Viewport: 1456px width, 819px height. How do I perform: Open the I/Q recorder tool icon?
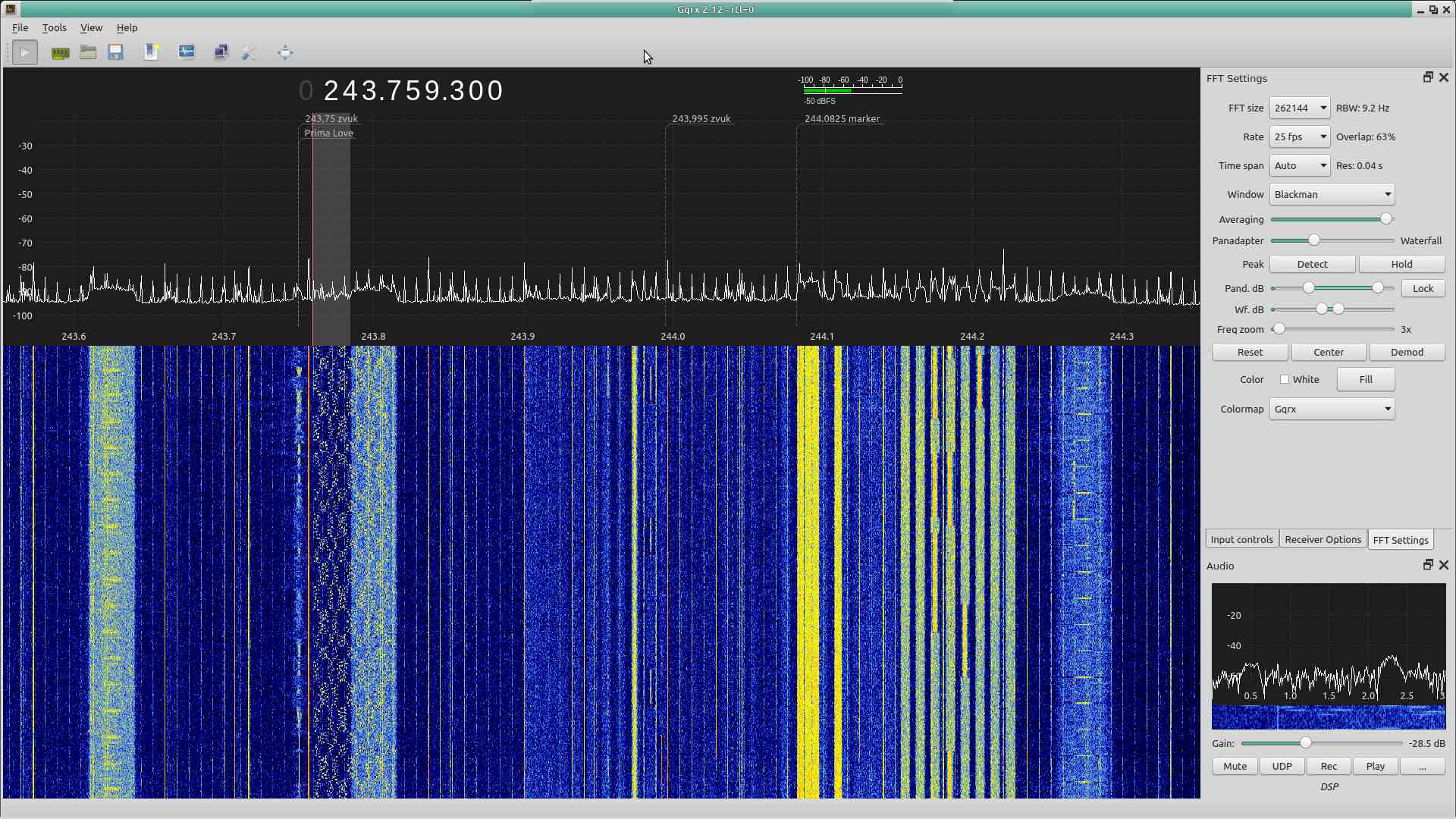[187, 52]
